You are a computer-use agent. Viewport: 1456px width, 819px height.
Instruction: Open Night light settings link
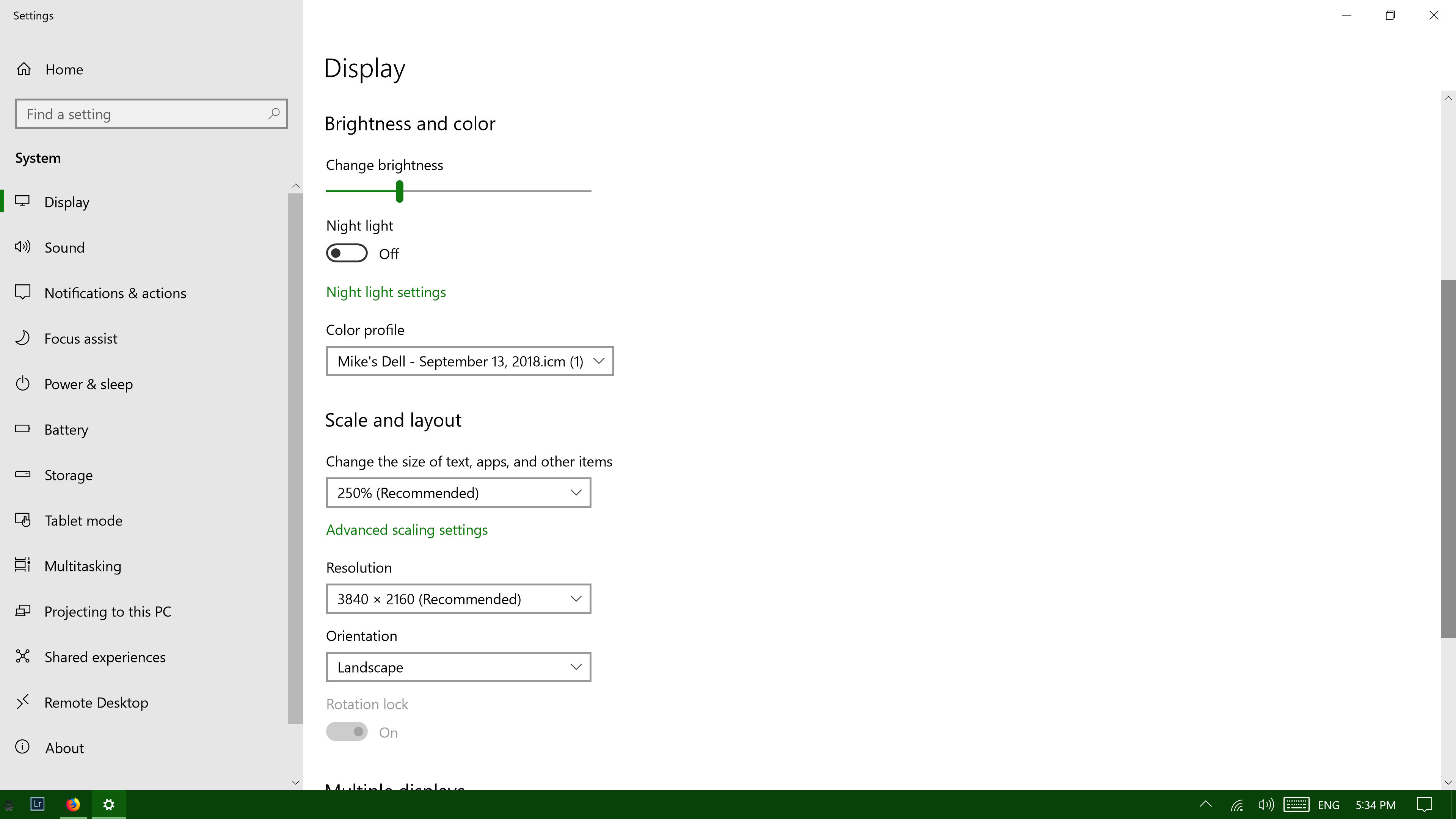click(x=386, y=292)
